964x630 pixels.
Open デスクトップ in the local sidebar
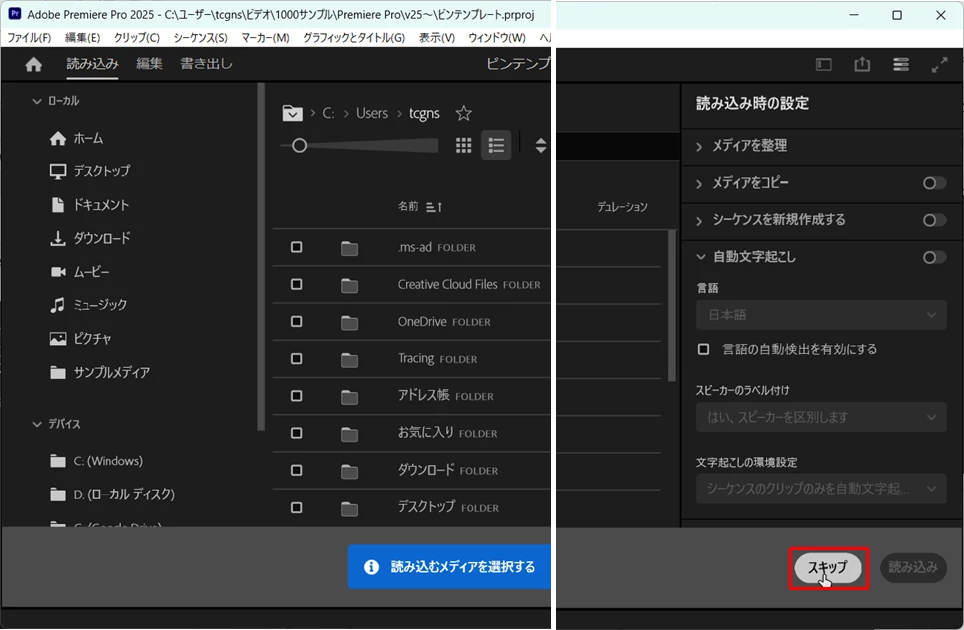coord(90,171)
